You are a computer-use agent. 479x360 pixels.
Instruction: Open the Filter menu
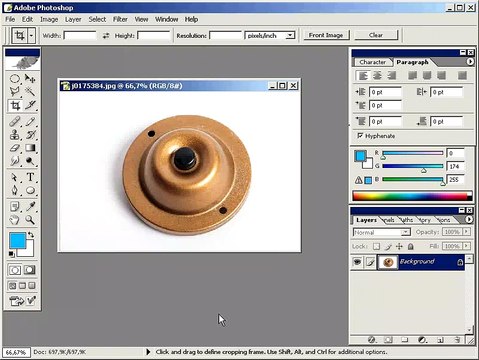[x=120, y=19]
